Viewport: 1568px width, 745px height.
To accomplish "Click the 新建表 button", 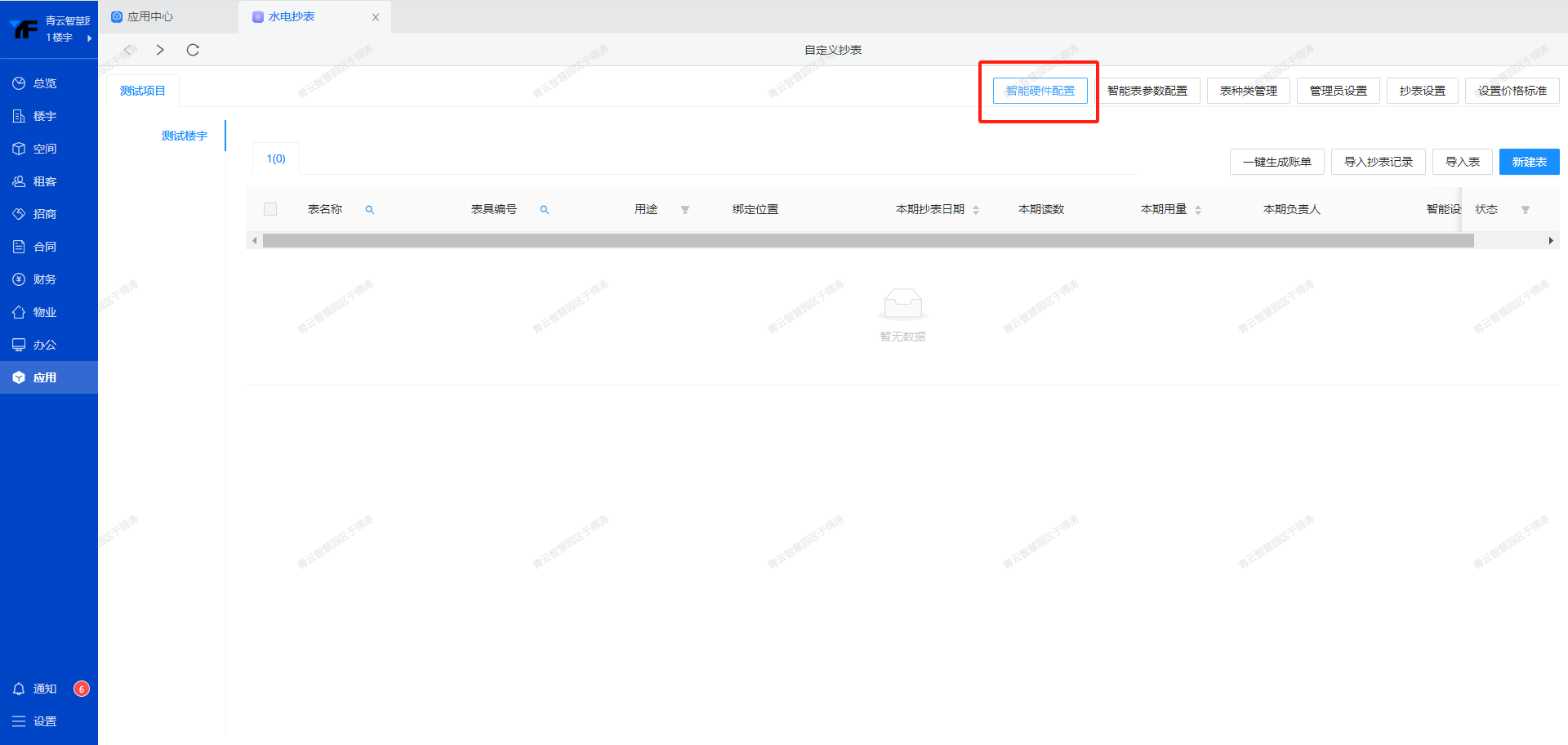I will pyautogui.click(x=1529, y=162).
